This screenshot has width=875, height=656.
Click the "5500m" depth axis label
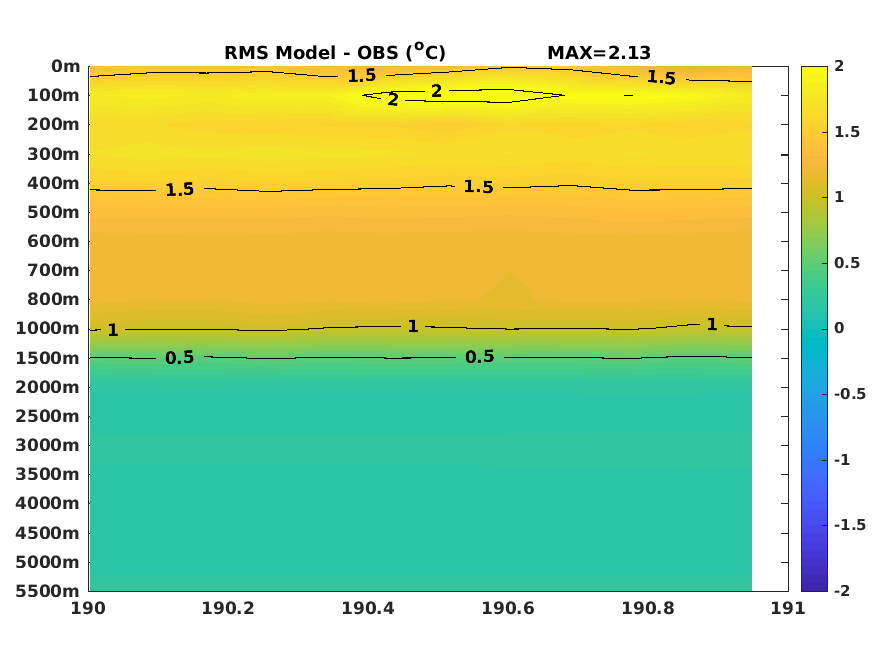48,591
